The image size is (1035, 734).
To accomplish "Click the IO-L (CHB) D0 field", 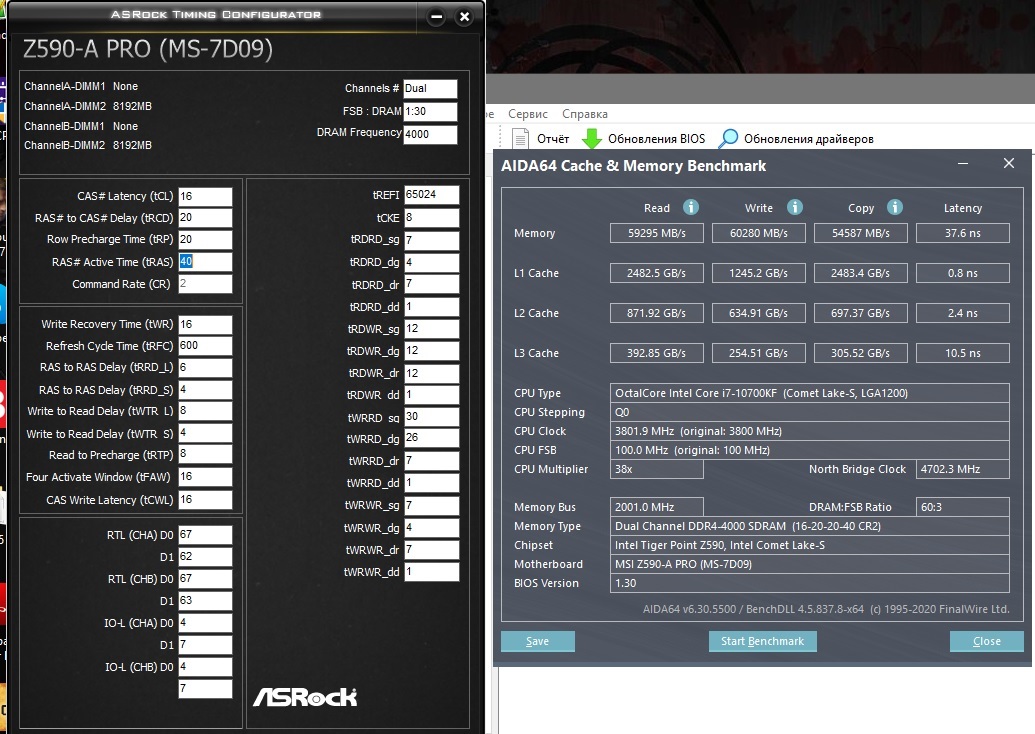I will [x=205, y=667].
